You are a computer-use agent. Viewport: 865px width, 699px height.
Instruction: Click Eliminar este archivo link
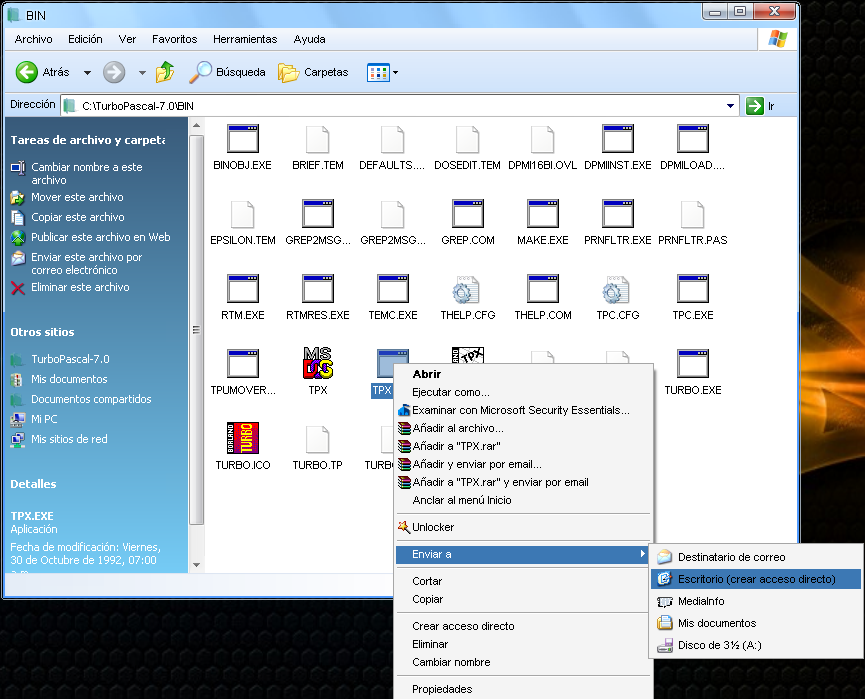[x=81, y=287]
